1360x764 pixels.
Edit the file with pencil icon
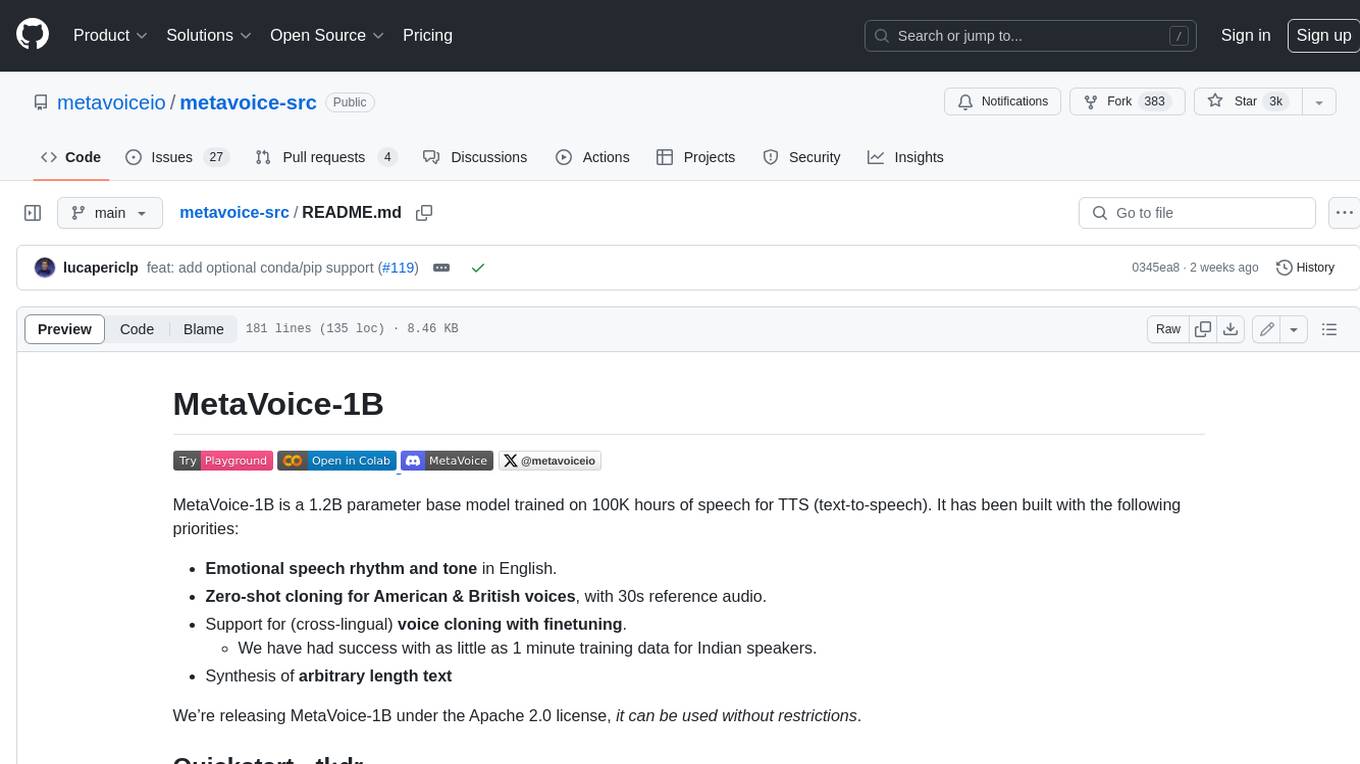pos(1267,329)
